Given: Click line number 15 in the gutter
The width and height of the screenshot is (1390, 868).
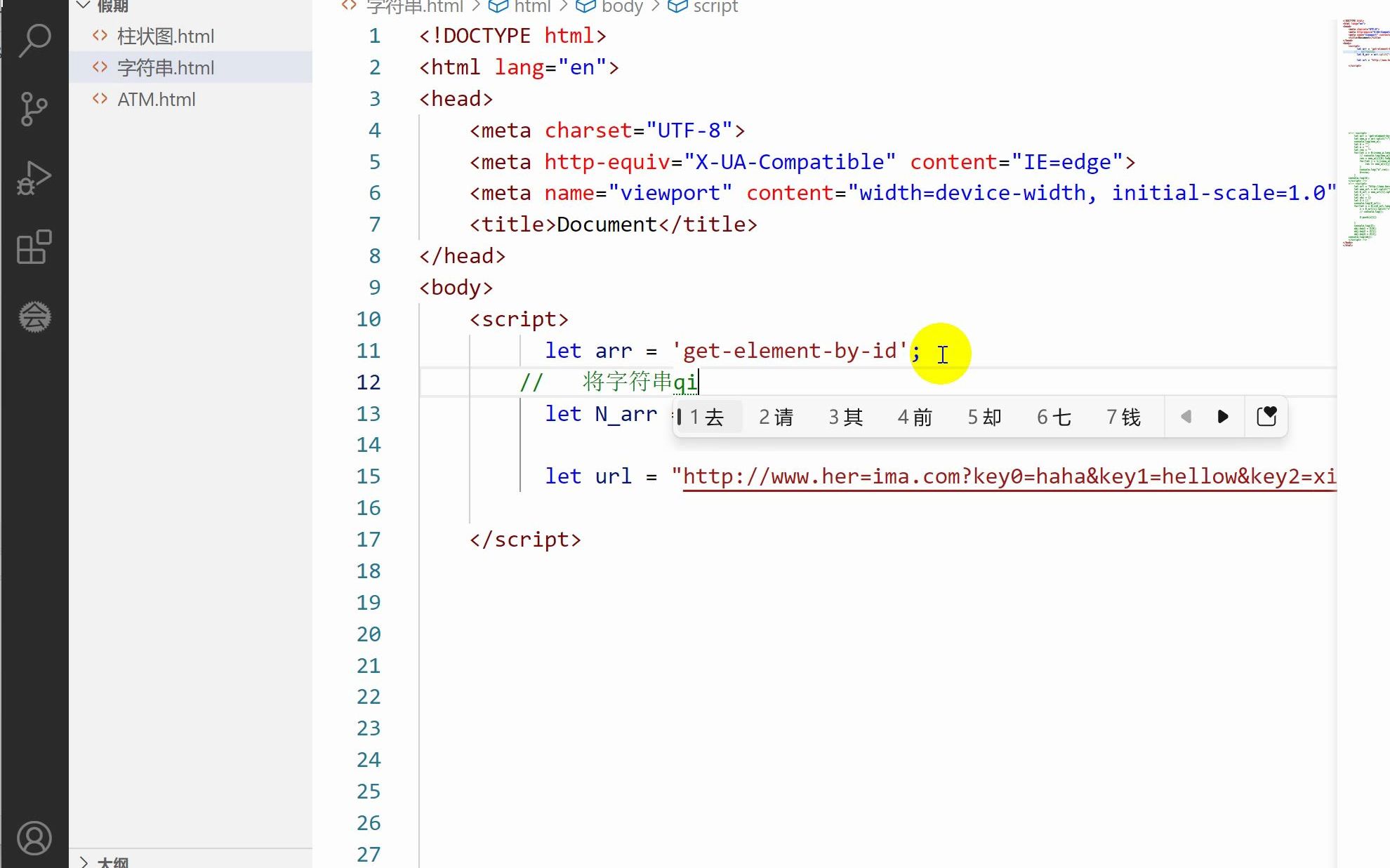Looking at the screenshot, I should tap(368, 476).
